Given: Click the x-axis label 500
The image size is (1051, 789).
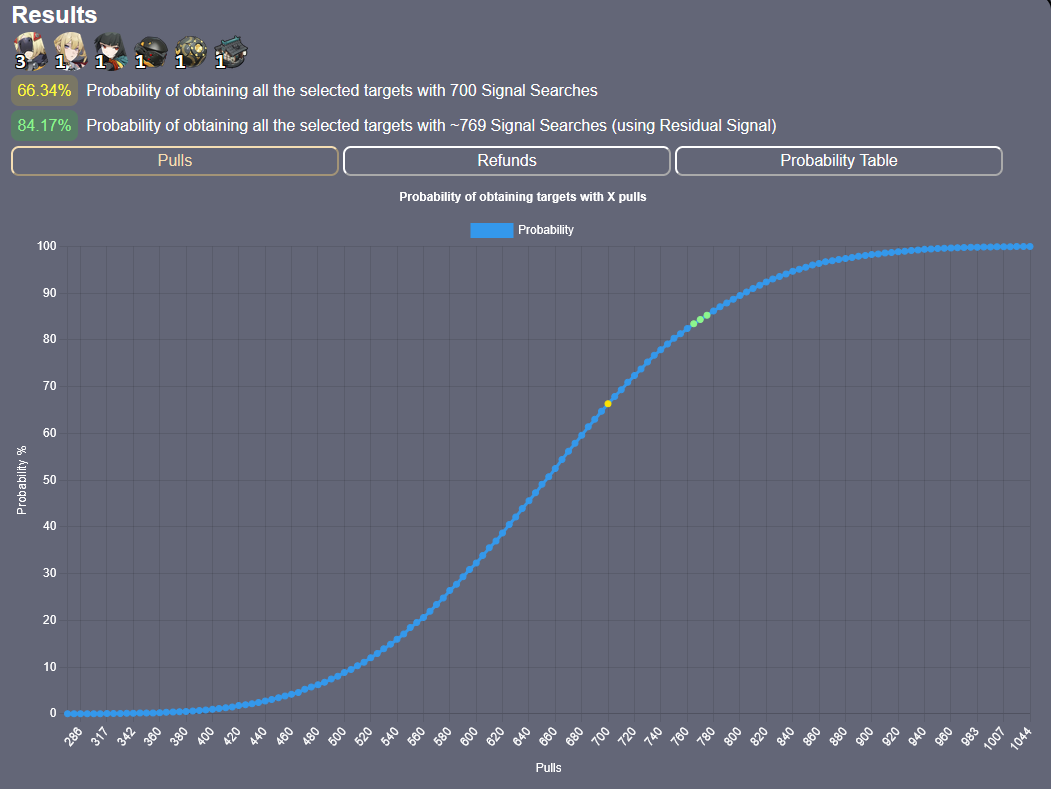Looking at the screenshot, I should tap(337, 736).
